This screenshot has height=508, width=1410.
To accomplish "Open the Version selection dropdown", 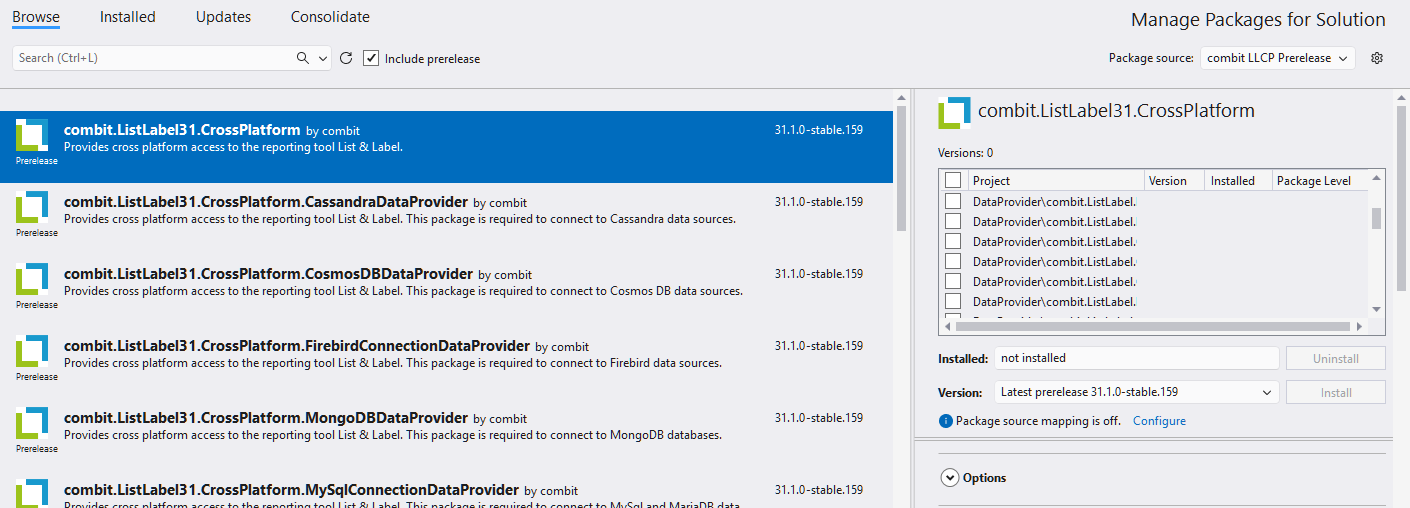I will [1136, 393].
